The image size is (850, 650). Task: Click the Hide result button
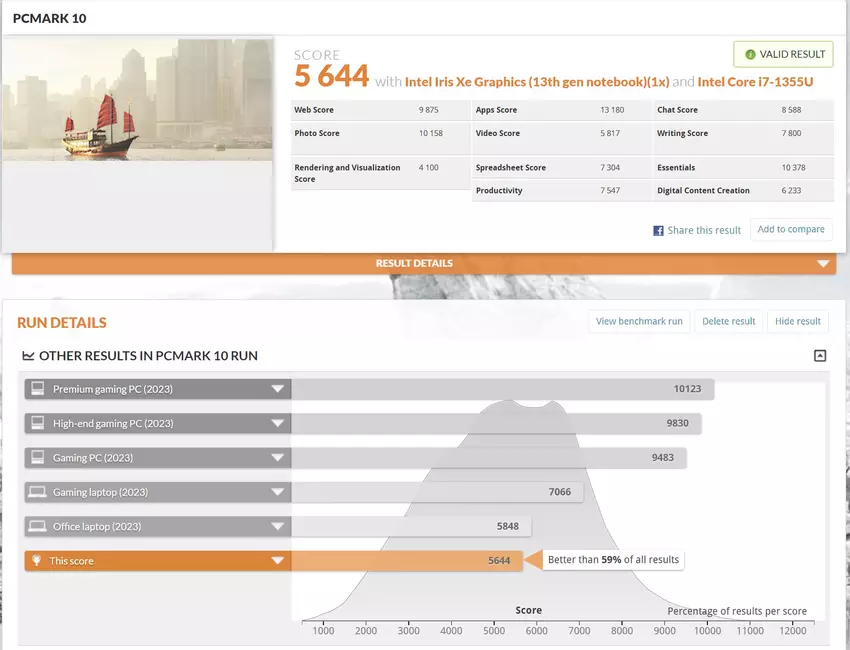pos(797,321)
